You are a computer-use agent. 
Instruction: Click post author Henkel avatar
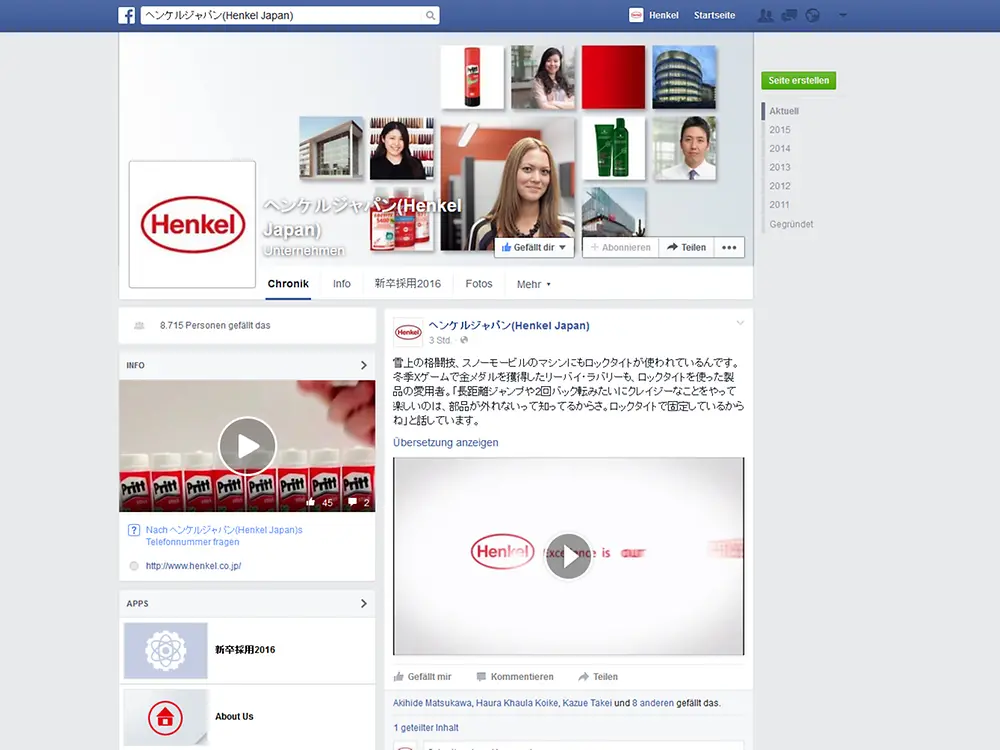tap(408, 332)
